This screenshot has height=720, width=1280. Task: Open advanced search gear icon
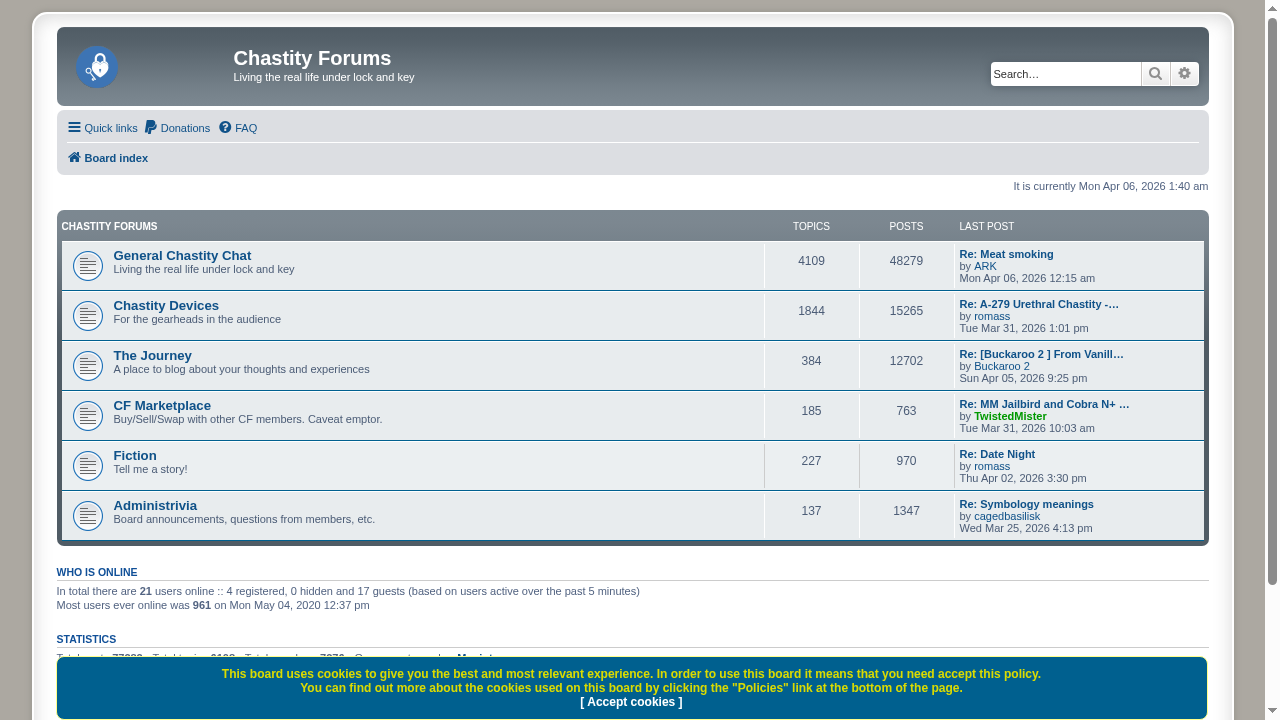tap(1185, 74)
